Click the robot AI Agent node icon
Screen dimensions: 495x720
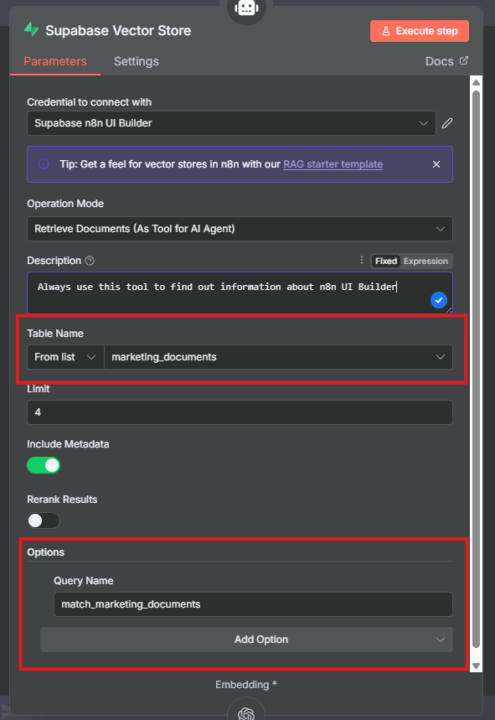247,8
